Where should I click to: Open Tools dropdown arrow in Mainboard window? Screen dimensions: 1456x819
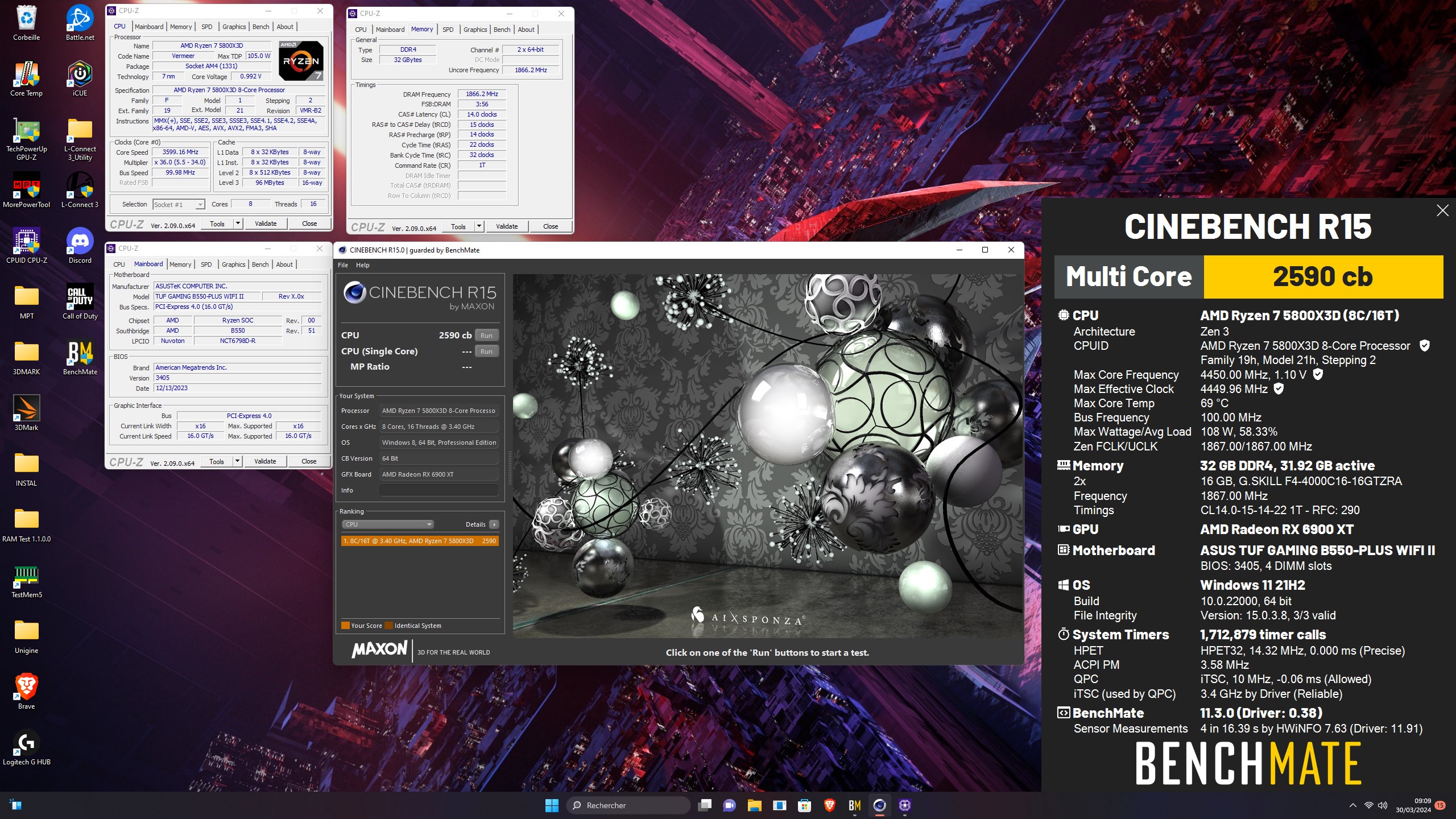(x=238, y=461)
